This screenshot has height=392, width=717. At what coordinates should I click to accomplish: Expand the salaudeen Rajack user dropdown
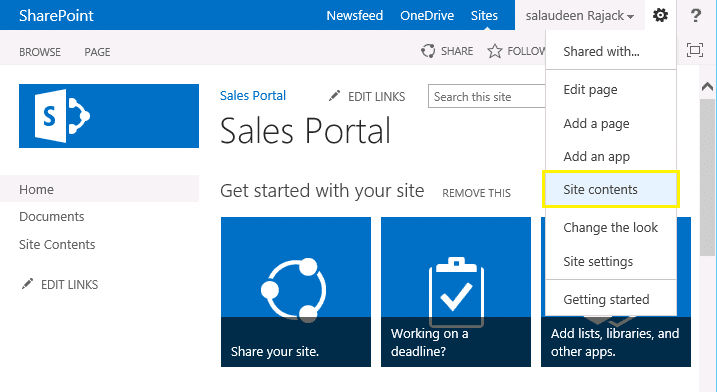(580, 16)
